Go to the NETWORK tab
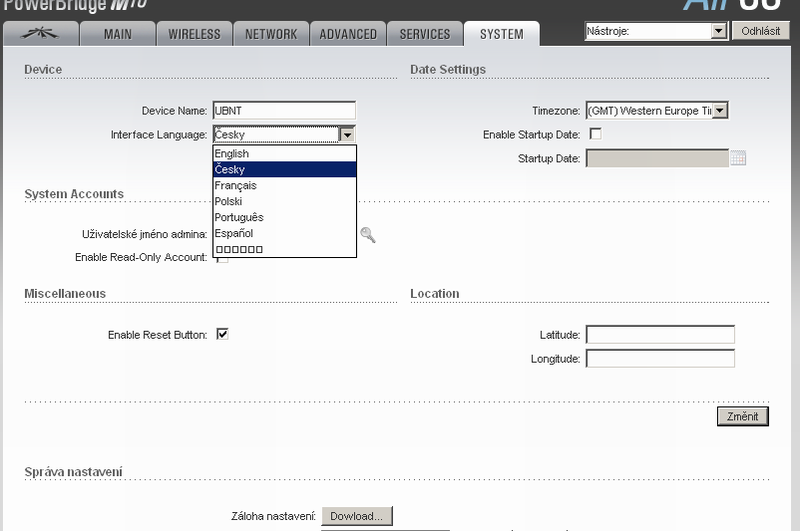Image resolution: width=800 pixels, height=531 pixels. [271, 34]
